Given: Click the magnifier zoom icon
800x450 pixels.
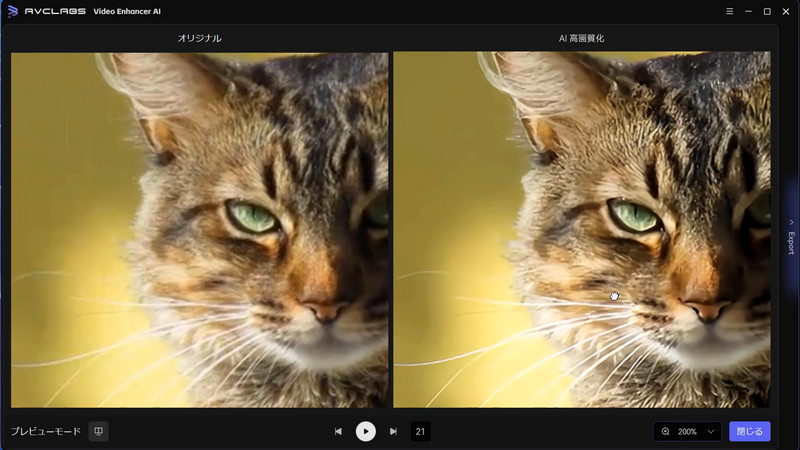Looking at the screenshot, I should click(x=665, y=432).
